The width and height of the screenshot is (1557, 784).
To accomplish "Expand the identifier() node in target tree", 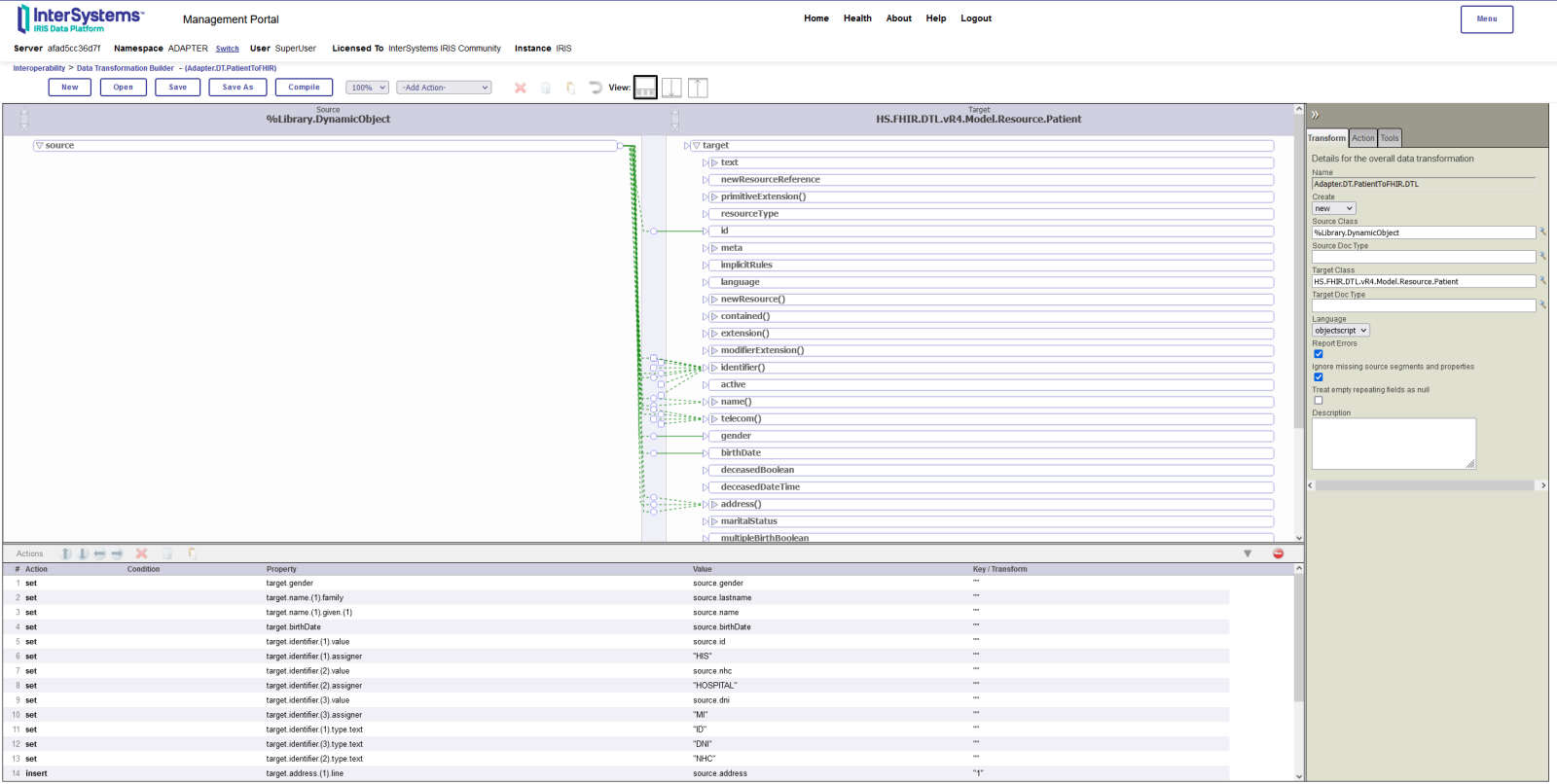I will pyautogui.click(x=713, y=368).
